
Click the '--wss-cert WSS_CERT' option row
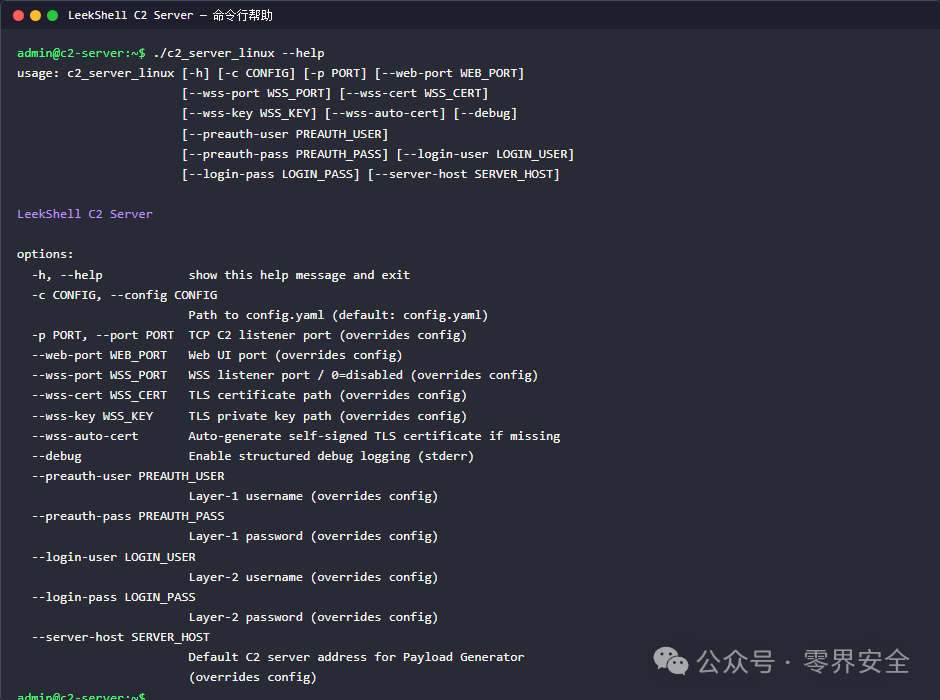click(x=100, y=396)
